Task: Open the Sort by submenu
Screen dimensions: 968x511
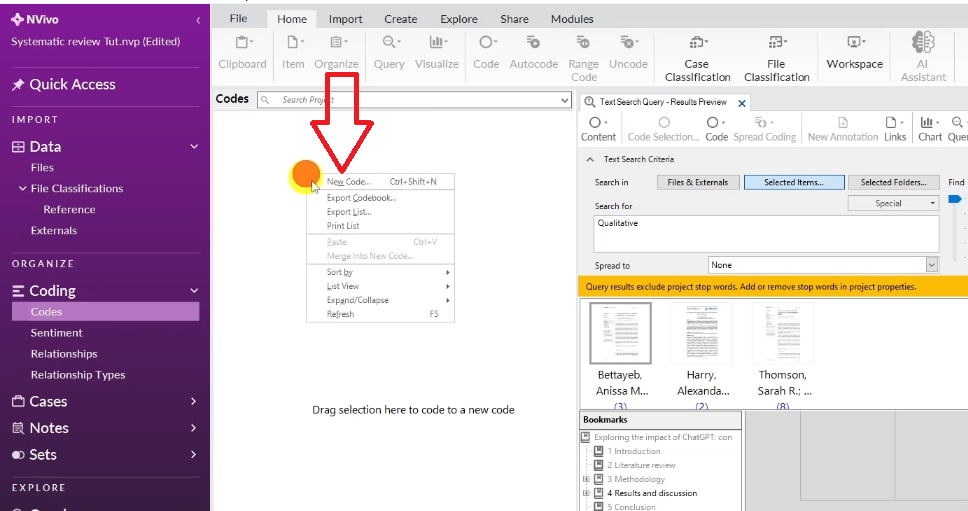Action: [380, 272]
